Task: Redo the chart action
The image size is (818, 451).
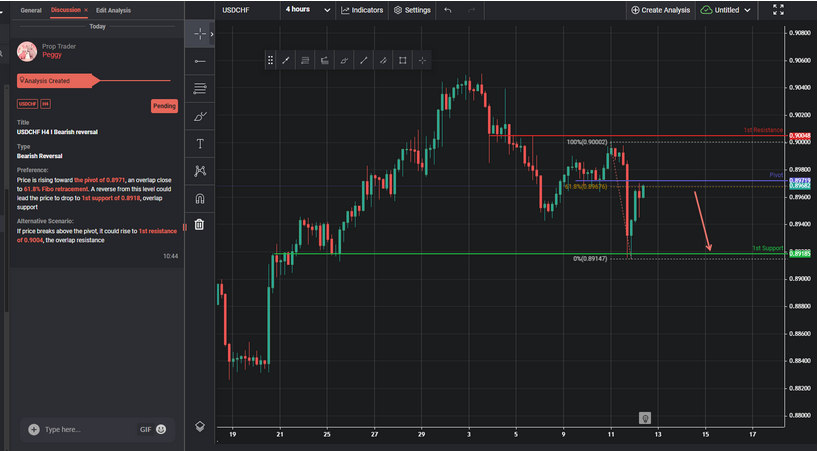Action: coord(472,10)
